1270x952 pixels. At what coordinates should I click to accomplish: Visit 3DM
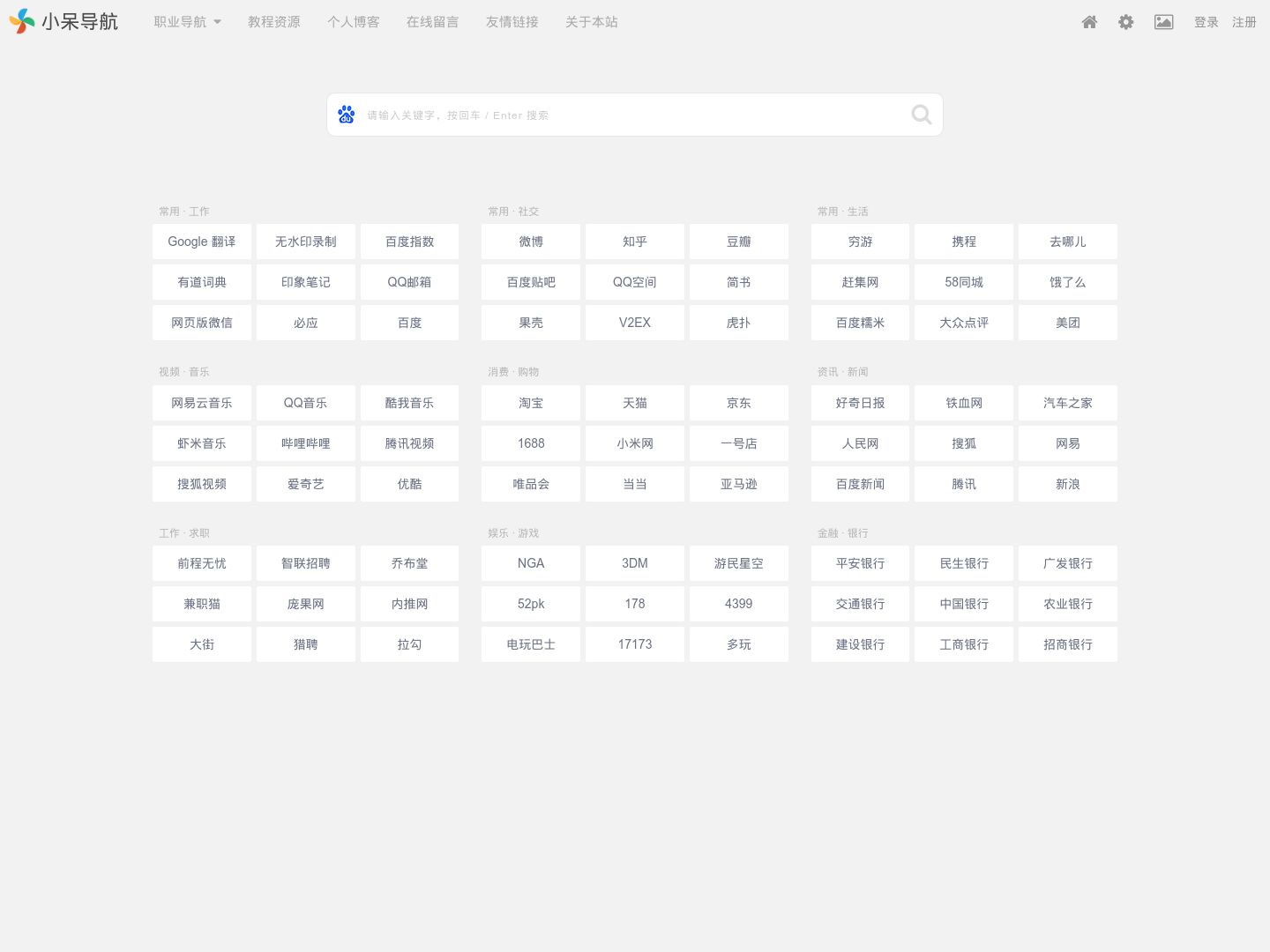[x=635, y=563]
